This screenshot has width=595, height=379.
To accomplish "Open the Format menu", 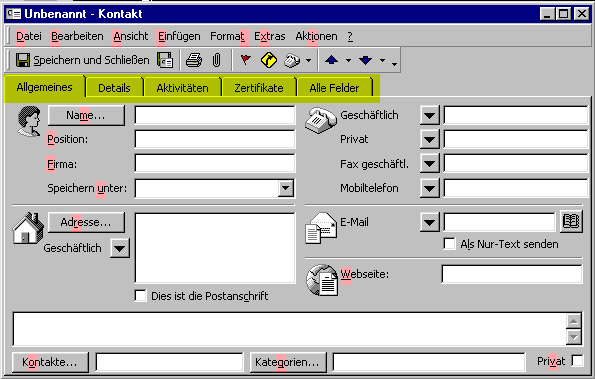I will click(x=228, y=36).
